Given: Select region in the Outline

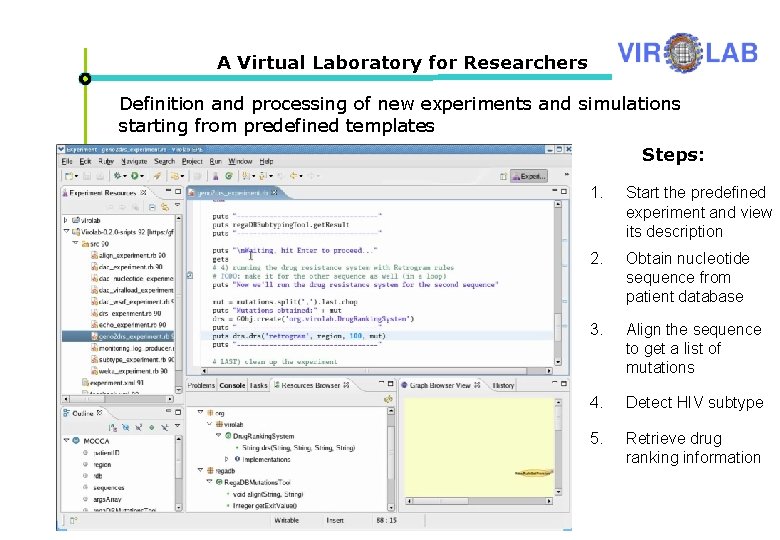Looking at the screenshot, I should coord(97,464).
